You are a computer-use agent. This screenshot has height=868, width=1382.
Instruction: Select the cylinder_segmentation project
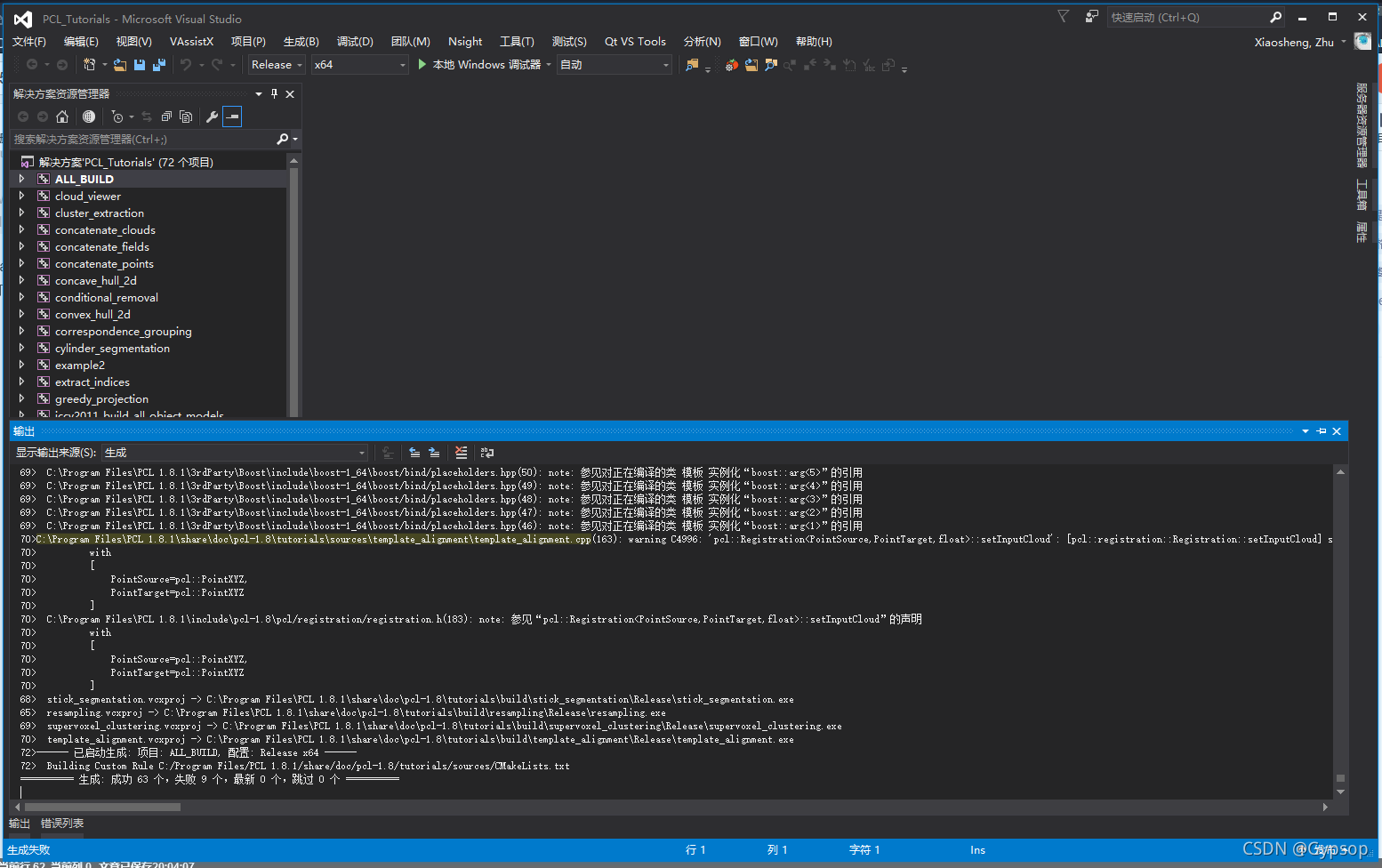point(112,348)
